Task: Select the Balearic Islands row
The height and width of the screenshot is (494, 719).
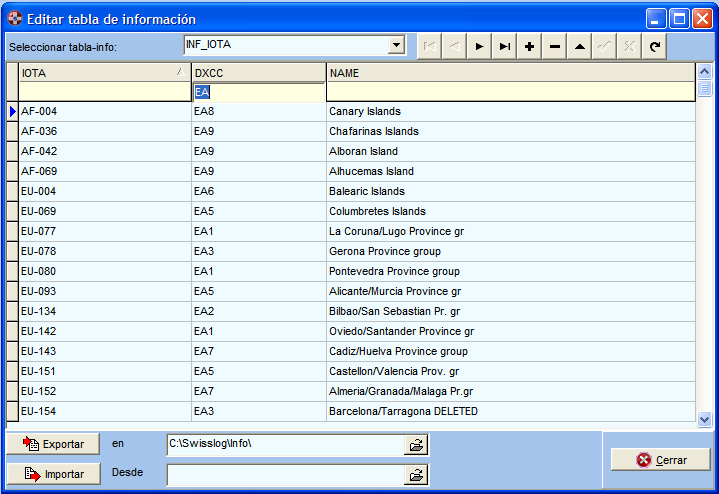Action: tap(365, 191)
